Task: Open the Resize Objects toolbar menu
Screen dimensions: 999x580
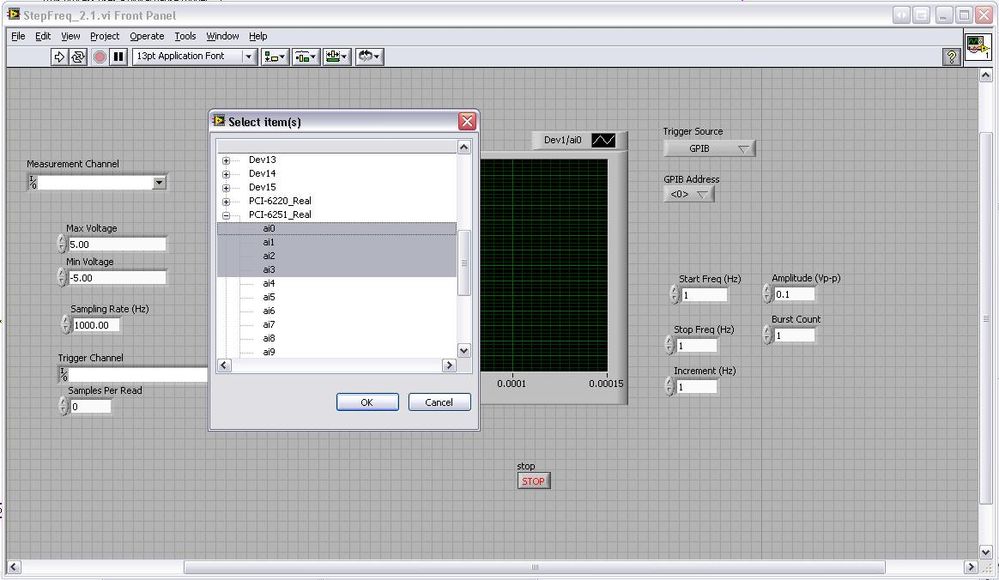Action: [337, 57]
